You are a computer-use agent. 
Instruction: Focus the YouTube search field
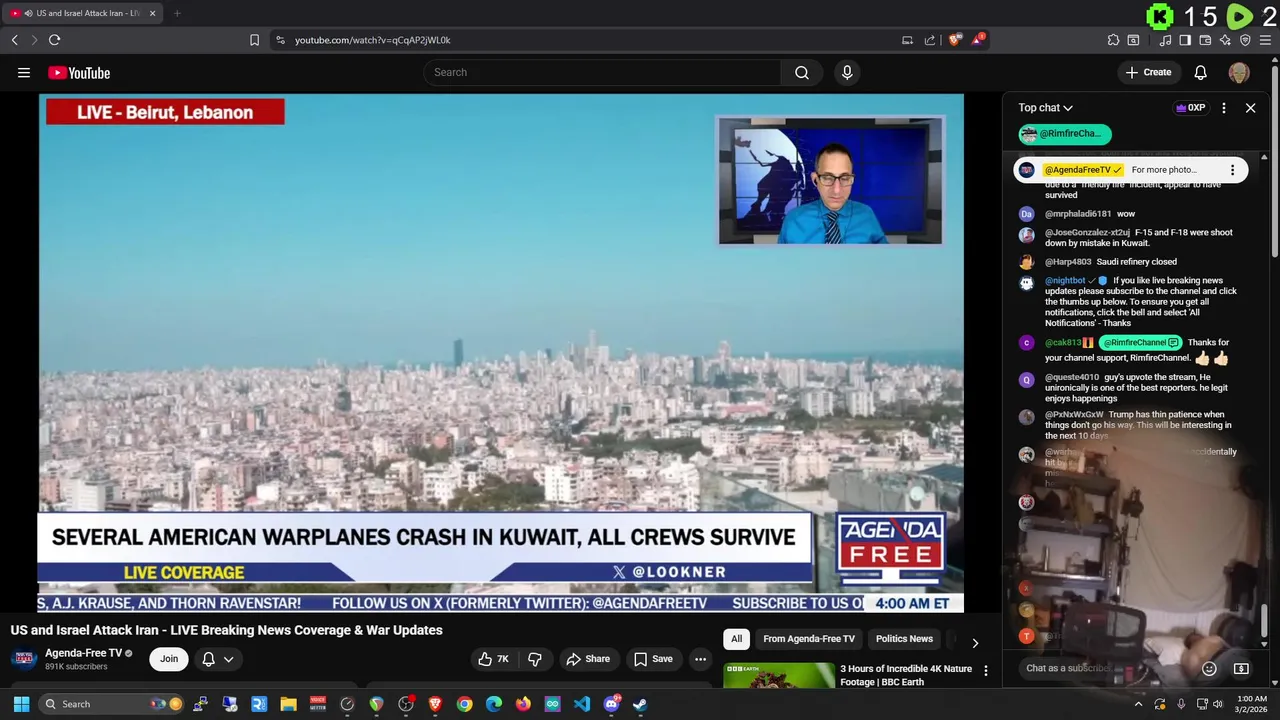click(x=602, y=72)
